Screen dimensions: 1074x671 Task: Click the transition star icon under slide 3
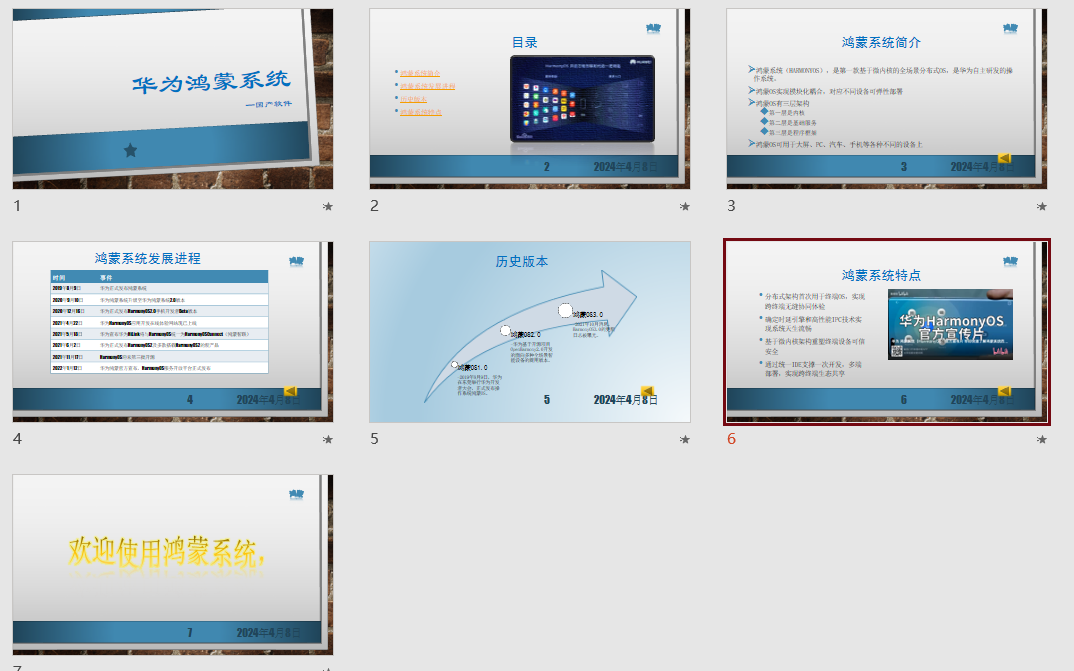coord(1042,207)
